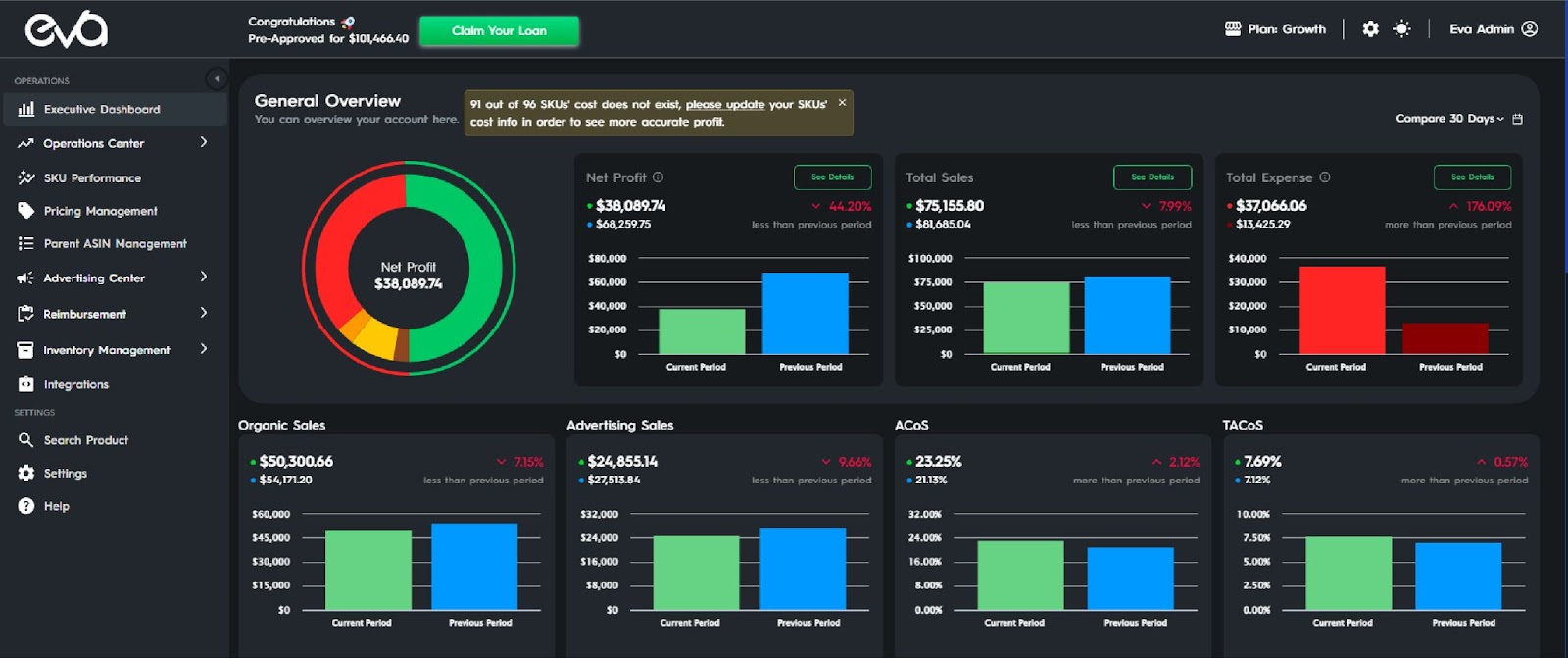Expand the Operations Center submenu chevron

(x=204, y=142)
